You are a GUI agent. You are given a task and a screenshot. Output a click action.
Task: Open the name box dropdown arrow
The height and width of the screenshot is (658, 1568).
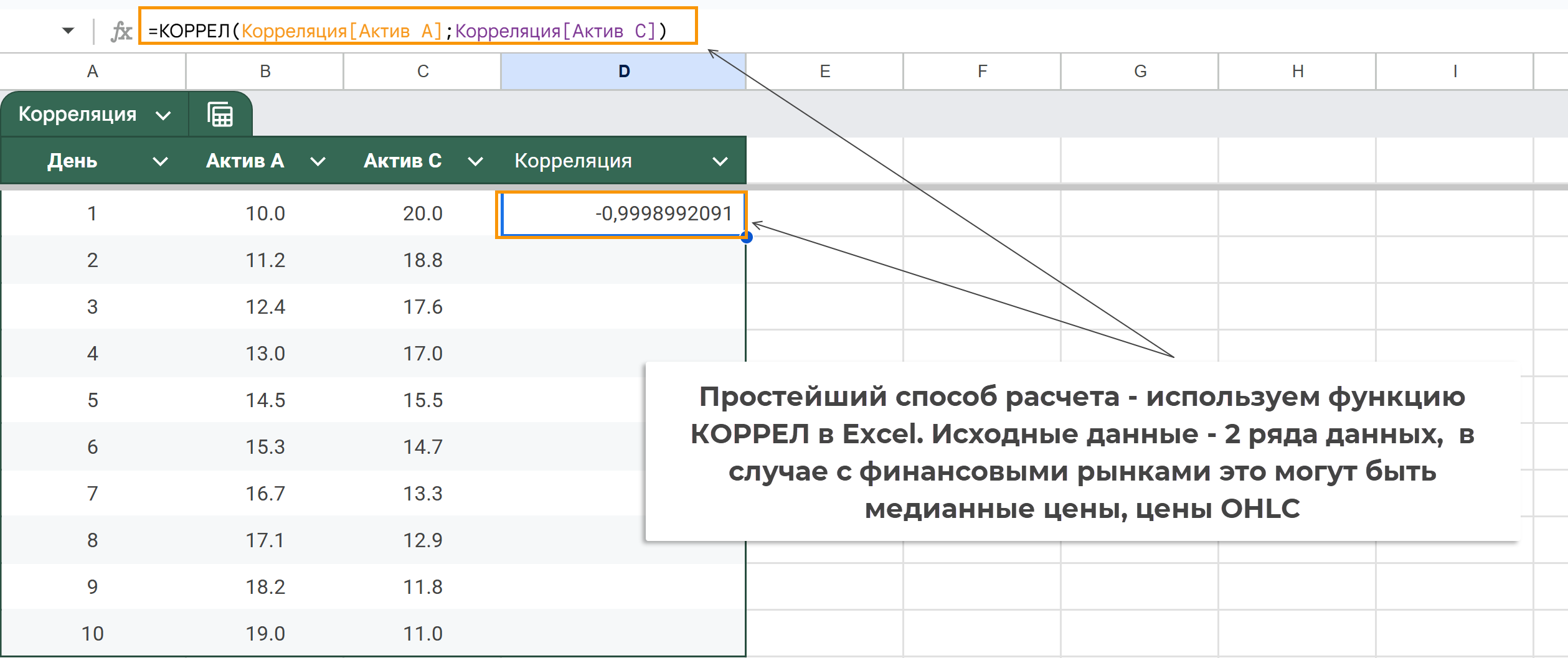click(68, 31)
